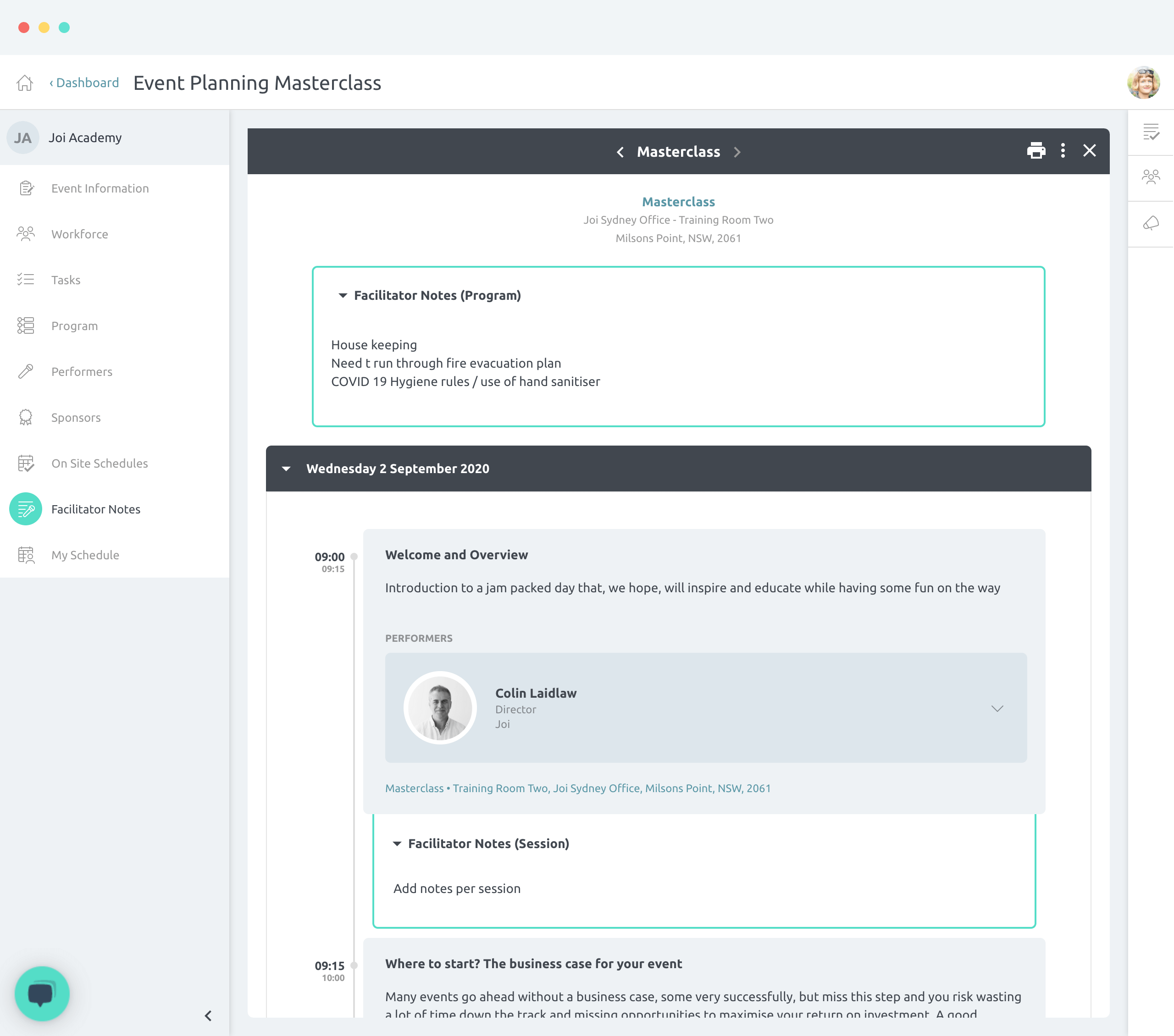Expand Colin Laidlaw performer details chevron
This screenshot has height=1036, width=1174.
(x=997, y=708)
